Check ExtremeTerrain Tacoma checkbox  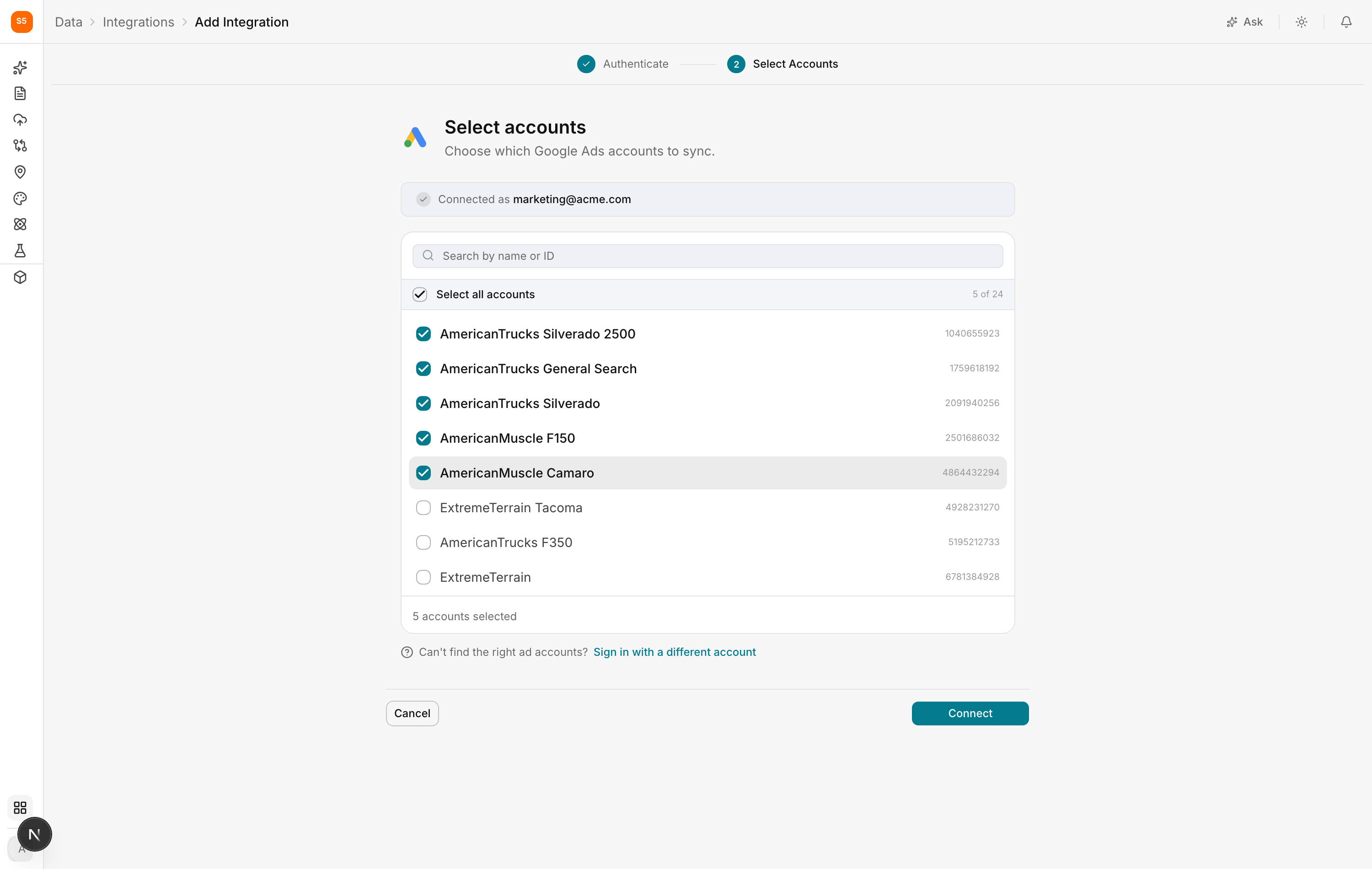[423, 508]
